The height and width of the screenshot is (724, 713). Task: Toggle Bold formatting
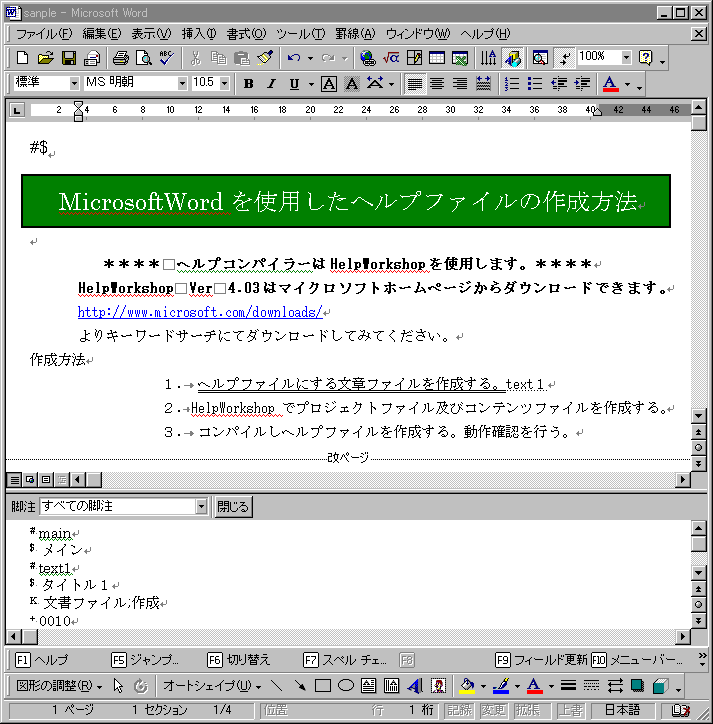point(248,84)
